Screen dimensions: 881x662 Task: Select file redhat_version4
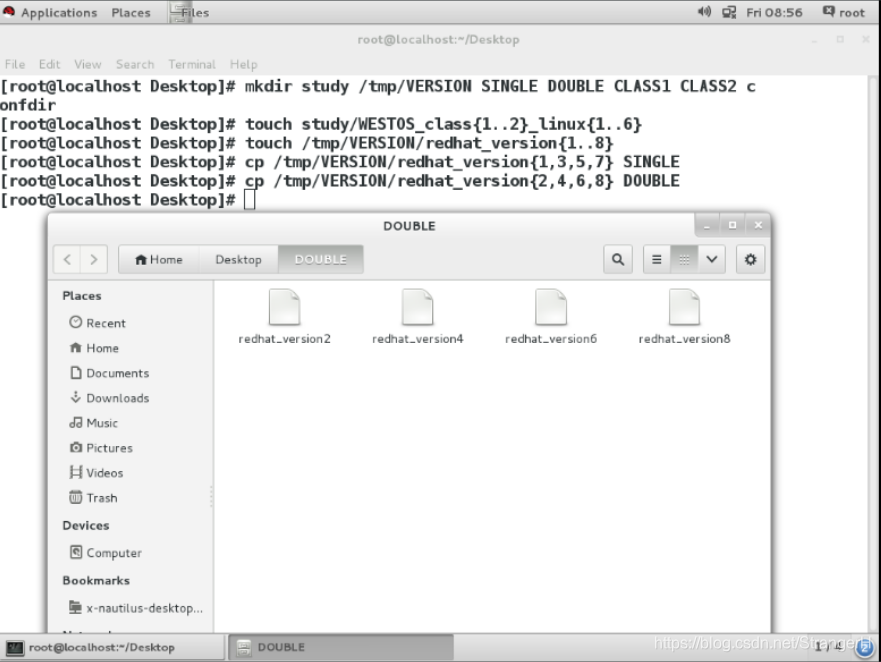coord(417,317)
